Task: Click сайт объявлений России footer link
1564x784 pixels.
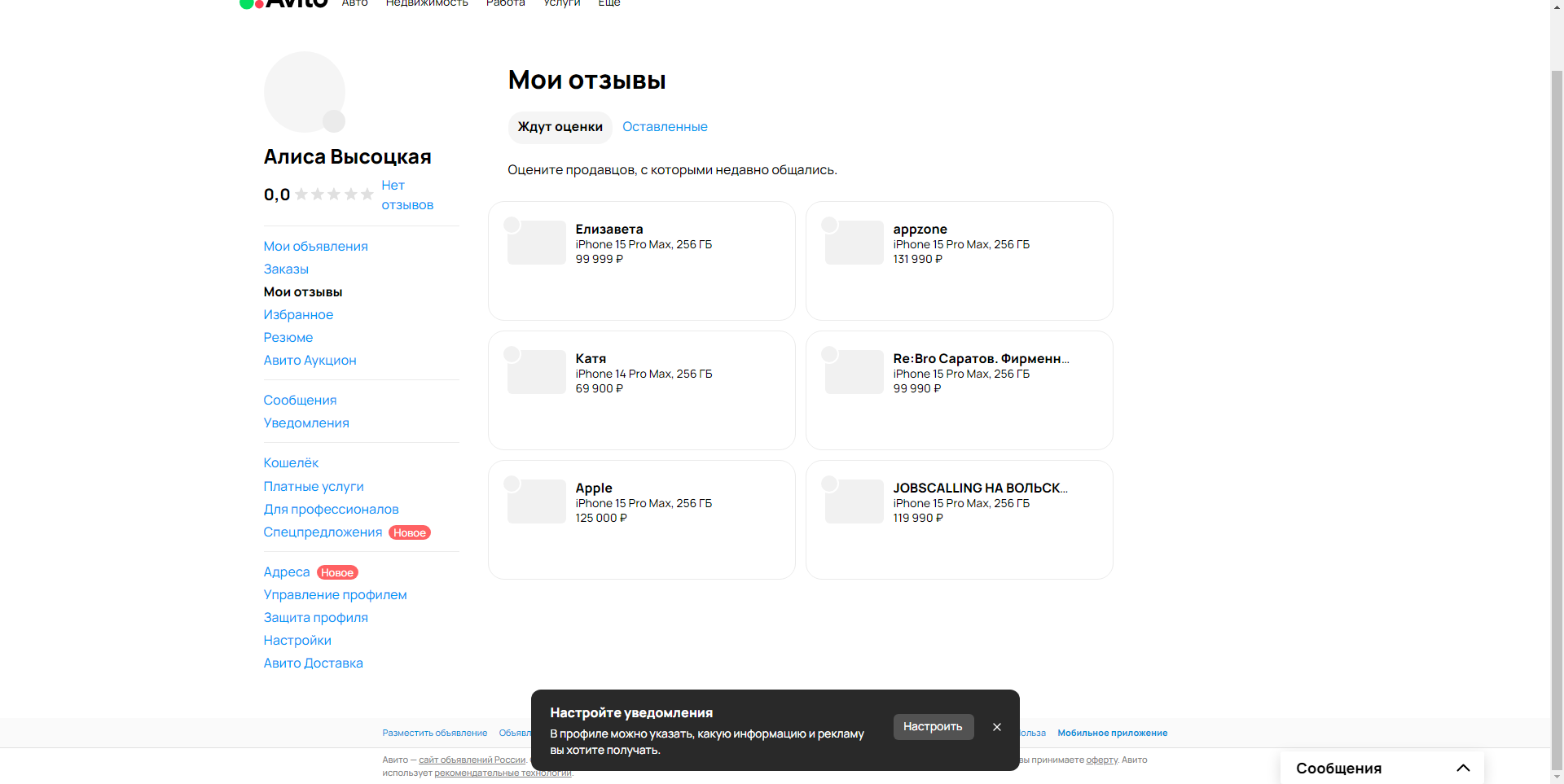Action: 472,760
